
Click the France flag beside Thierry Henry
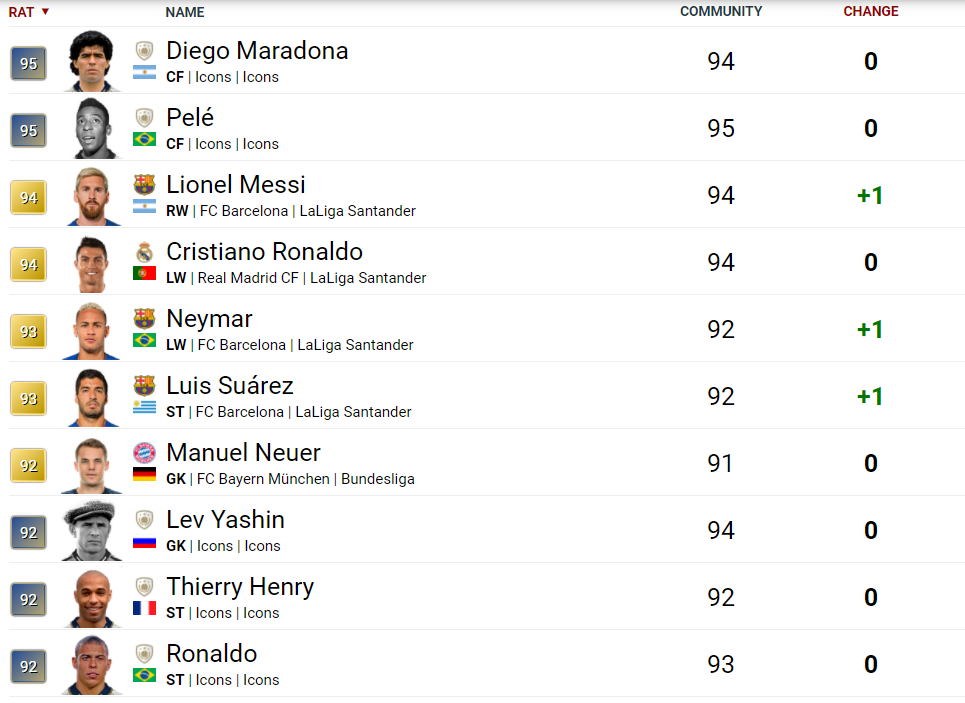point(144,608)
